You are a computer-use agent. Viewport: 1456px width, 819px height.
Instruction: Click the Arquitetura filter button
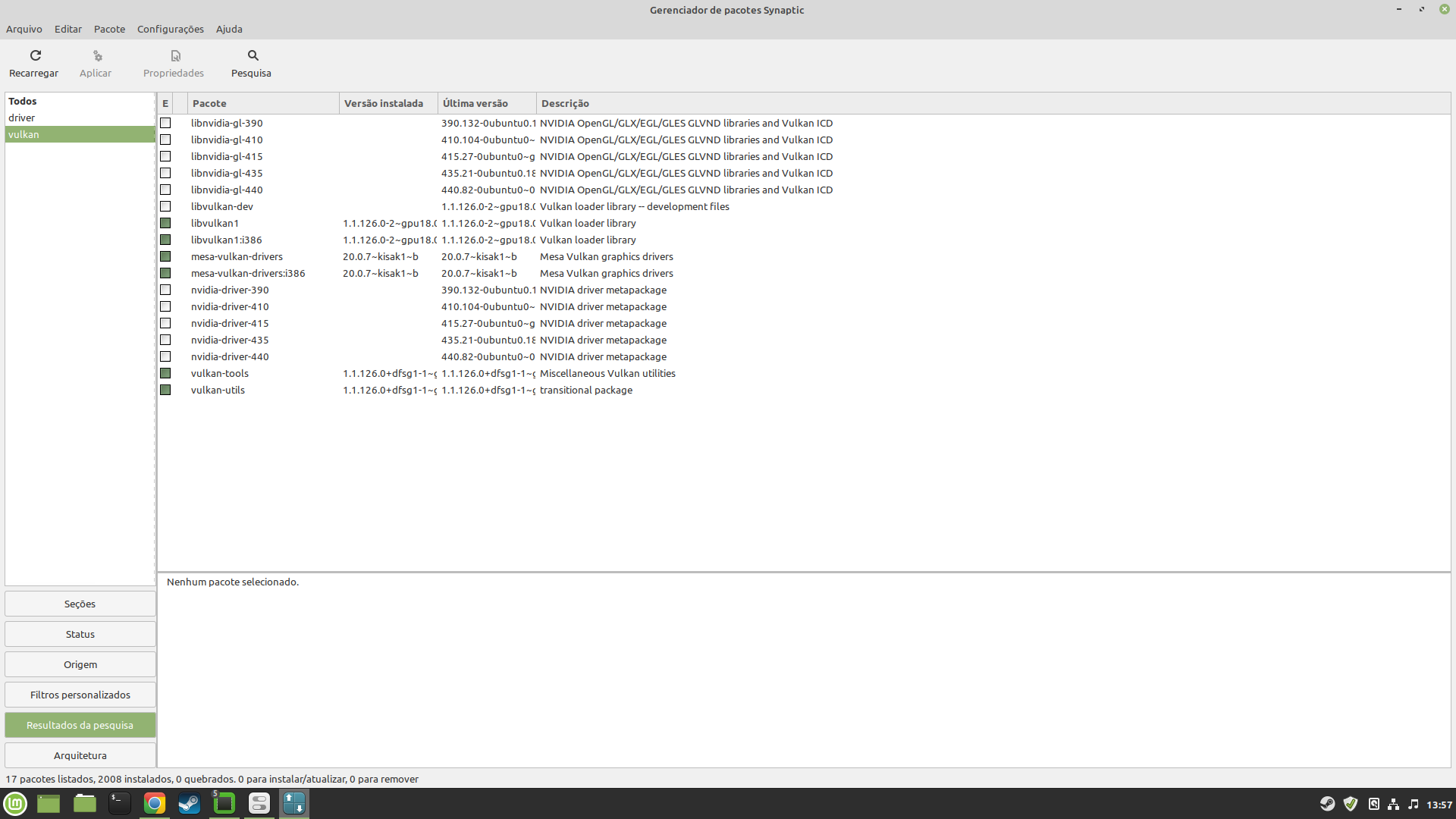(80, 755)
